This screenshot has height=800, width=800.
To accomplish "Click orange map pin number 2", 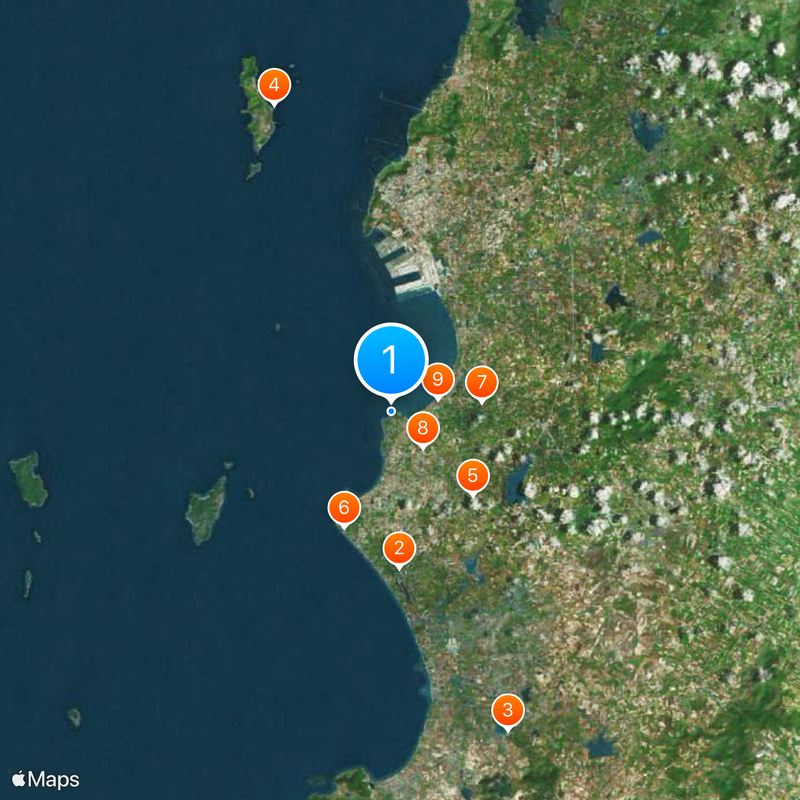I will (x=399, y=548).
